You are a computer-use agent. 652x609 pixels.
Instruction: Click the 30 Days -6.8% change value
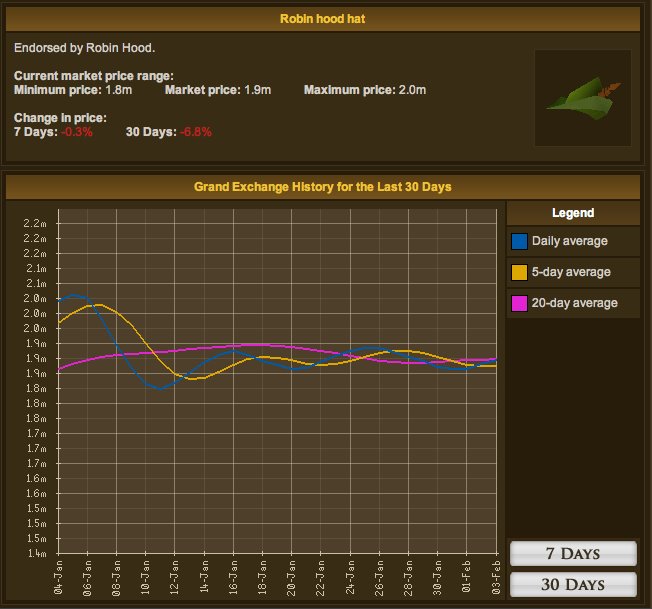[196, 132]
